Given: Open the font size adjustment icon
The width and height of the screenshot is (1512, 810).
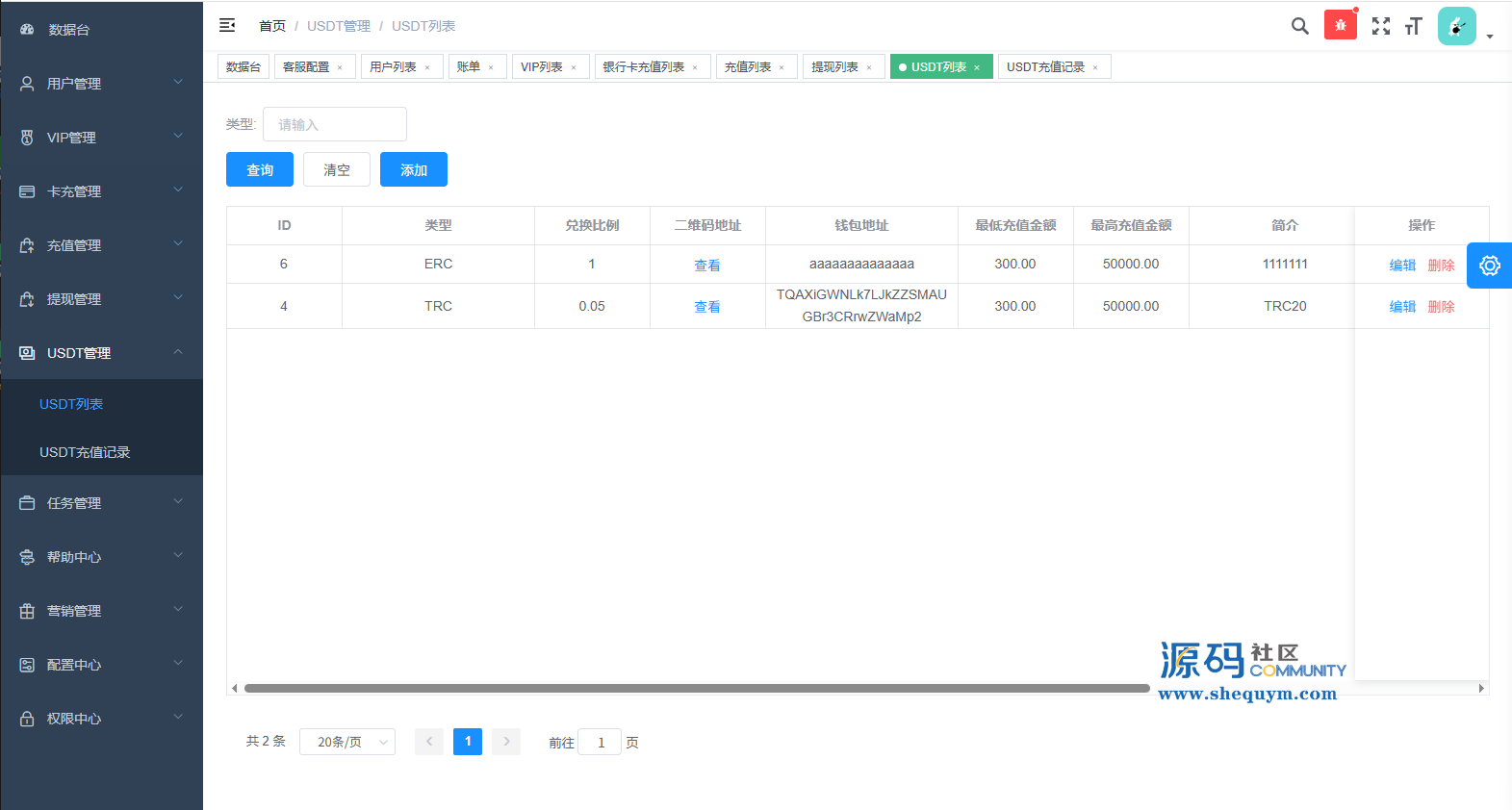Looking at the screenshot, I should (1413, 26).
